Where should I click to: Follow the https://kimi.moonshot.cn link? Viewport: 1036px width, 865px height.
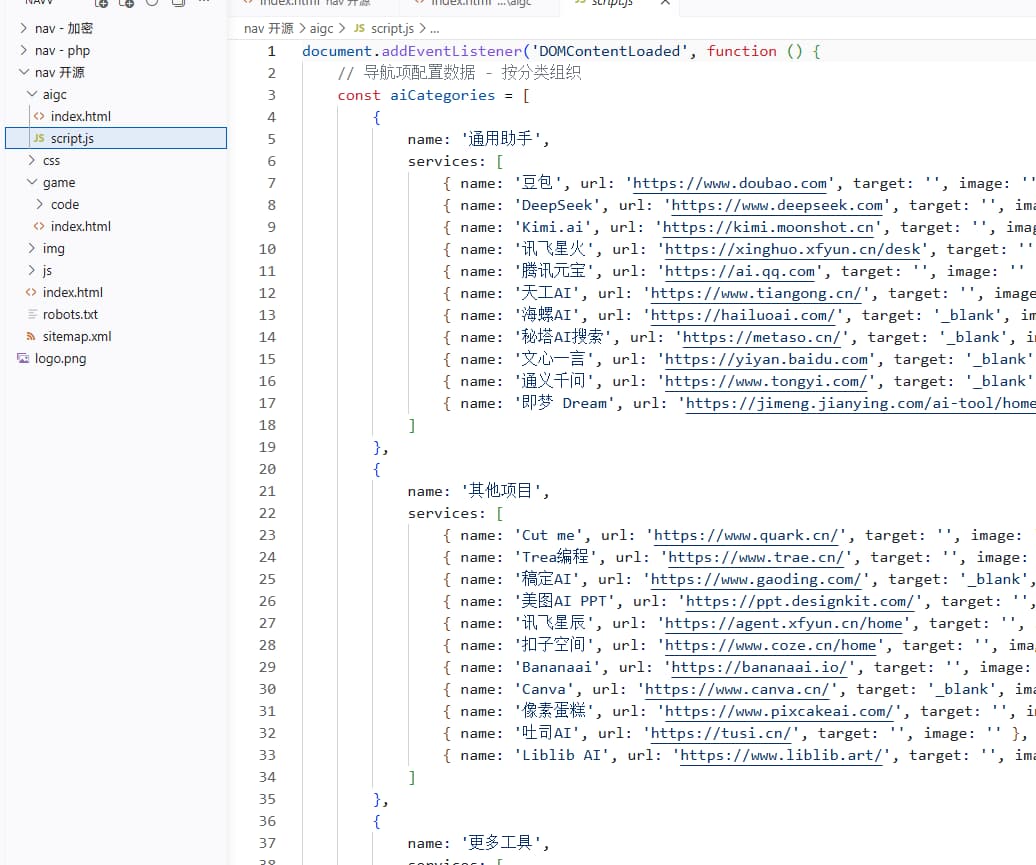768,227
